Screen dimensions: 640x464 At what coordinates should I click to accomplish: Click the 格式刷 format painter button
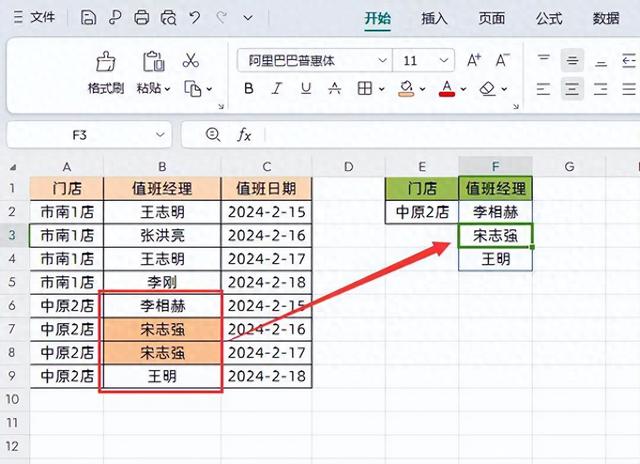click(106, 73)
